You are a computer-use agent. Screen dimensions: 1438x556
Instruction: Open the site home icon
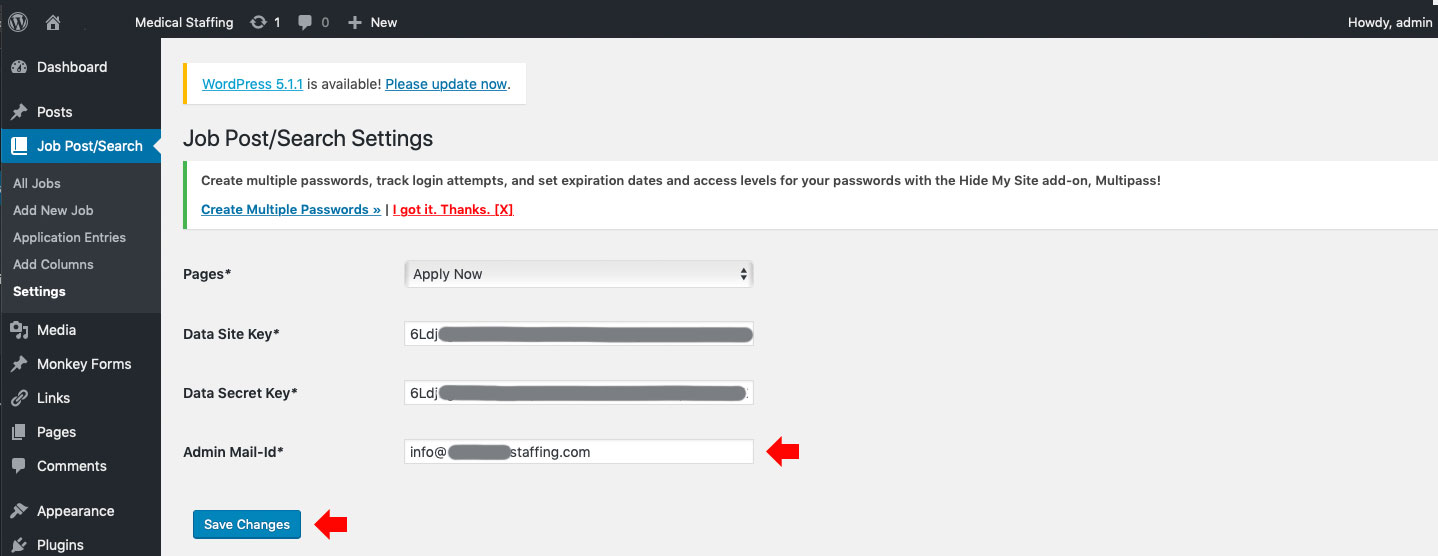point(54,22)
